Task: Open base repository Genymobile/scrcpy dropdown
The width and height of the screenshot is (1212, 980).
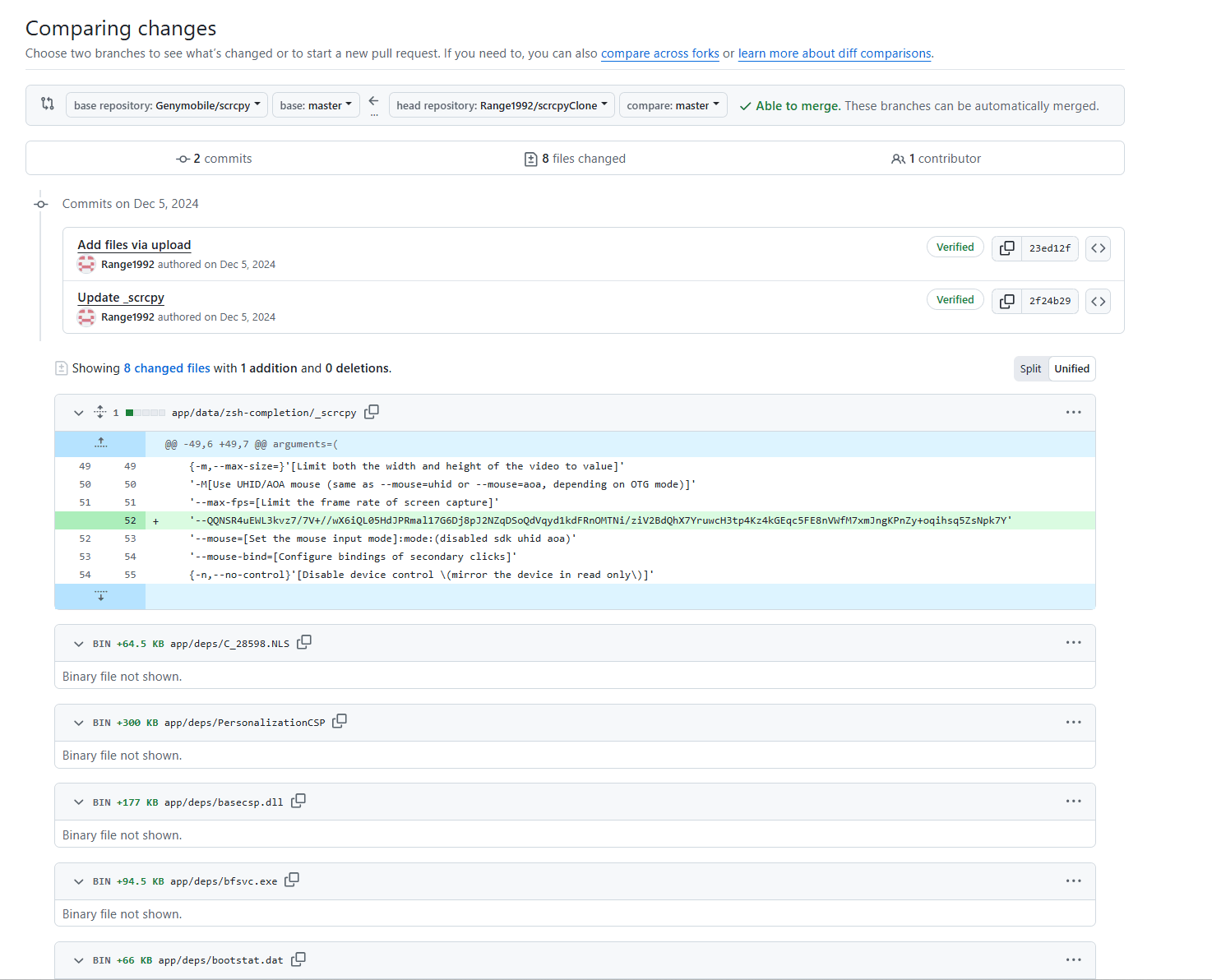Action: 167,105
